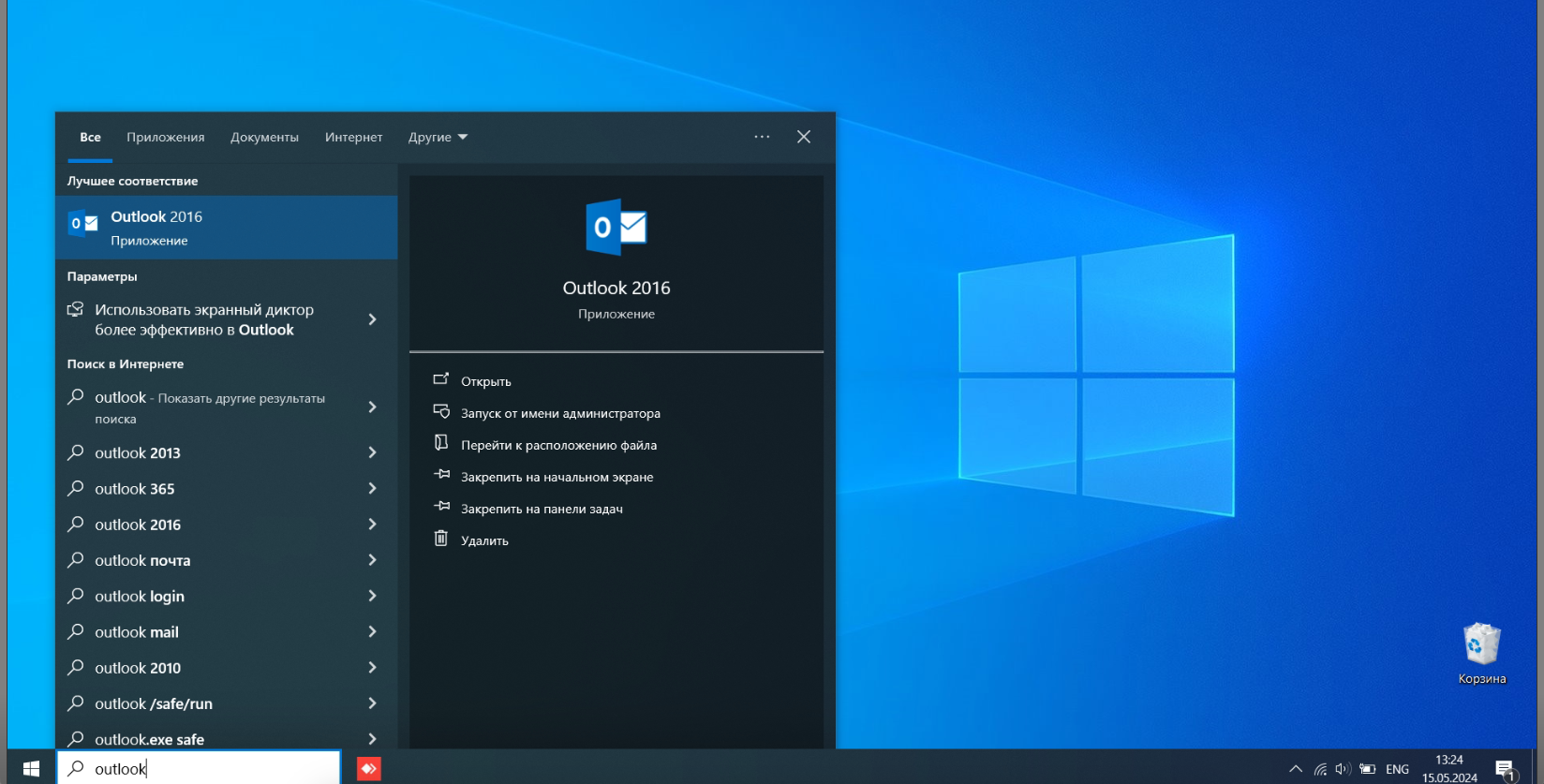
Task: Open the Windows Start button
Action: 31,768
